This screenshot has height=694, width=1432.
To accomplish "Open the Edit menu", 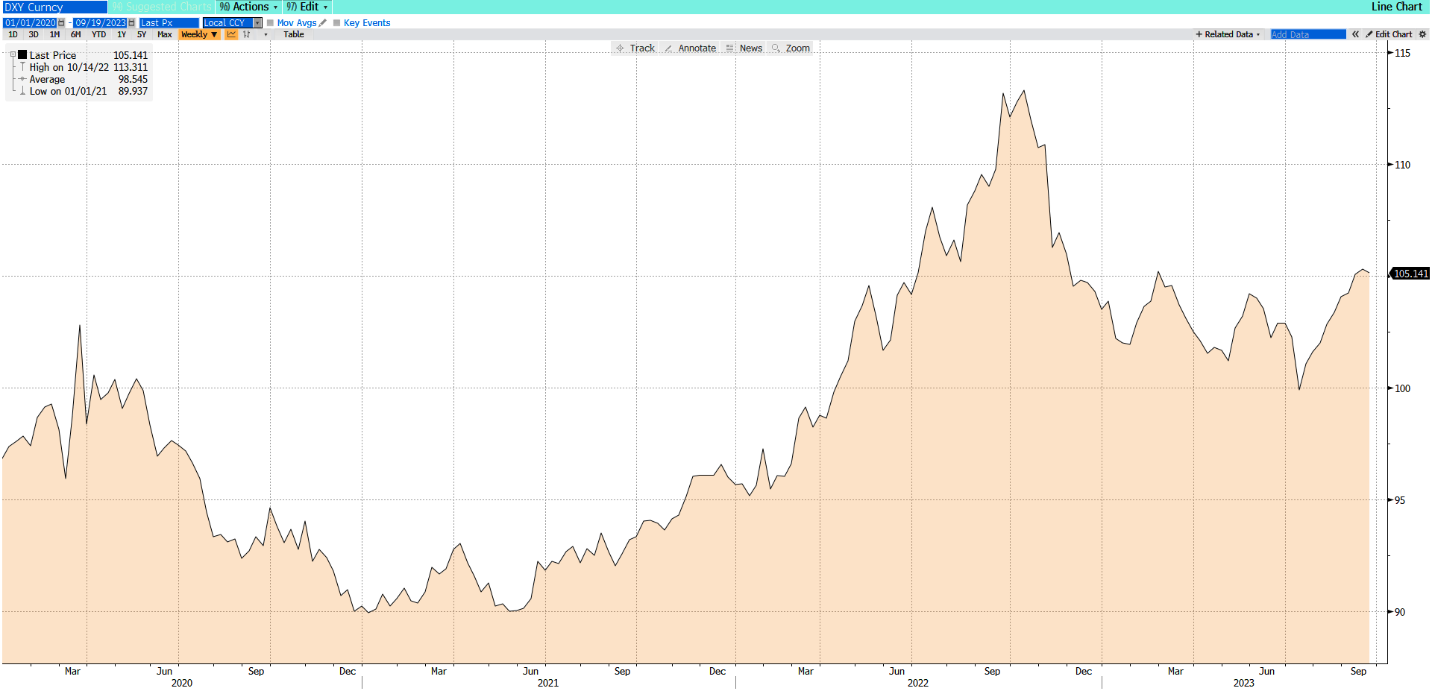I will 308,7.
